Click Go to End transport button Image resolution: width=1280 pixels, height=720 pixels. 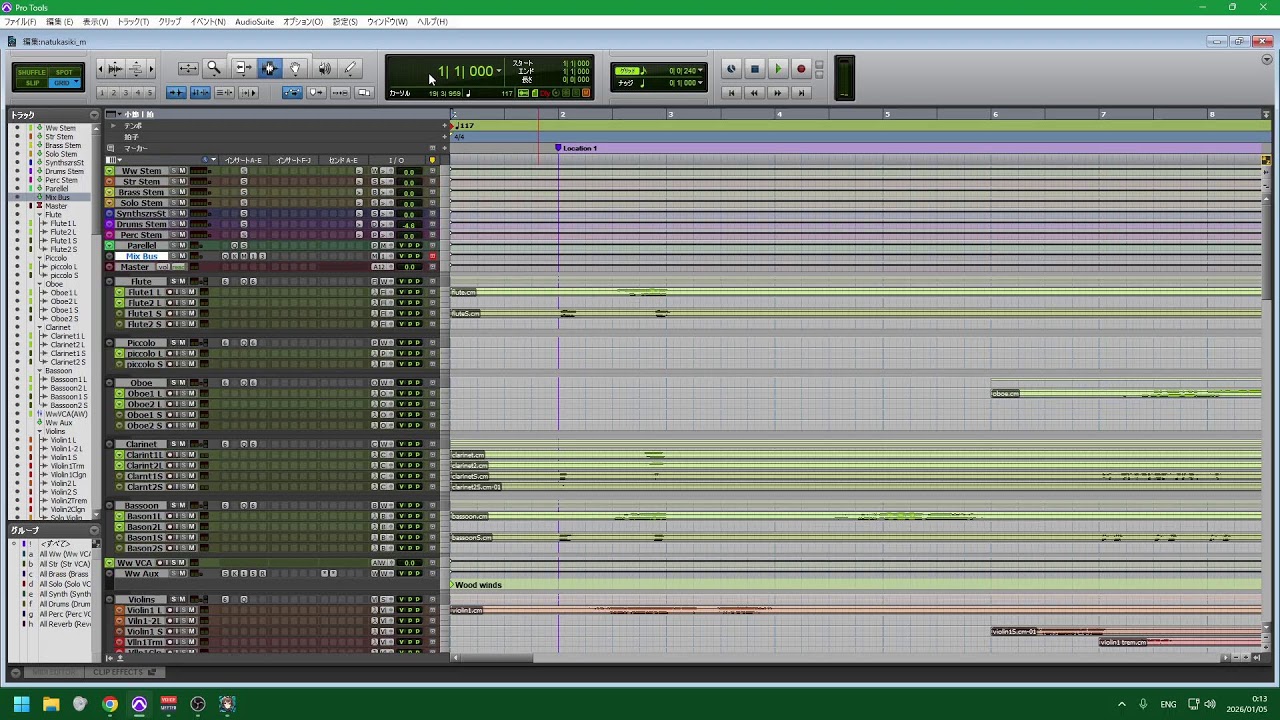[801, 93]
